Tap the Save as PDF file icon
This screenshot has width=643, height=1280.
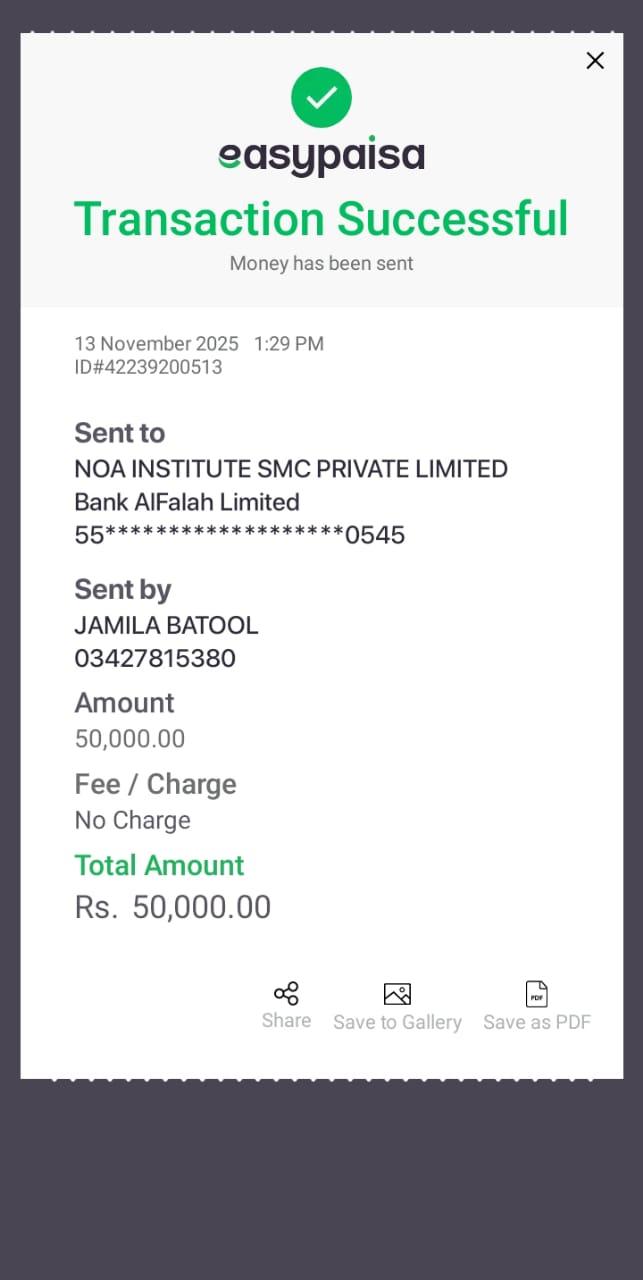tap(537, 994)
